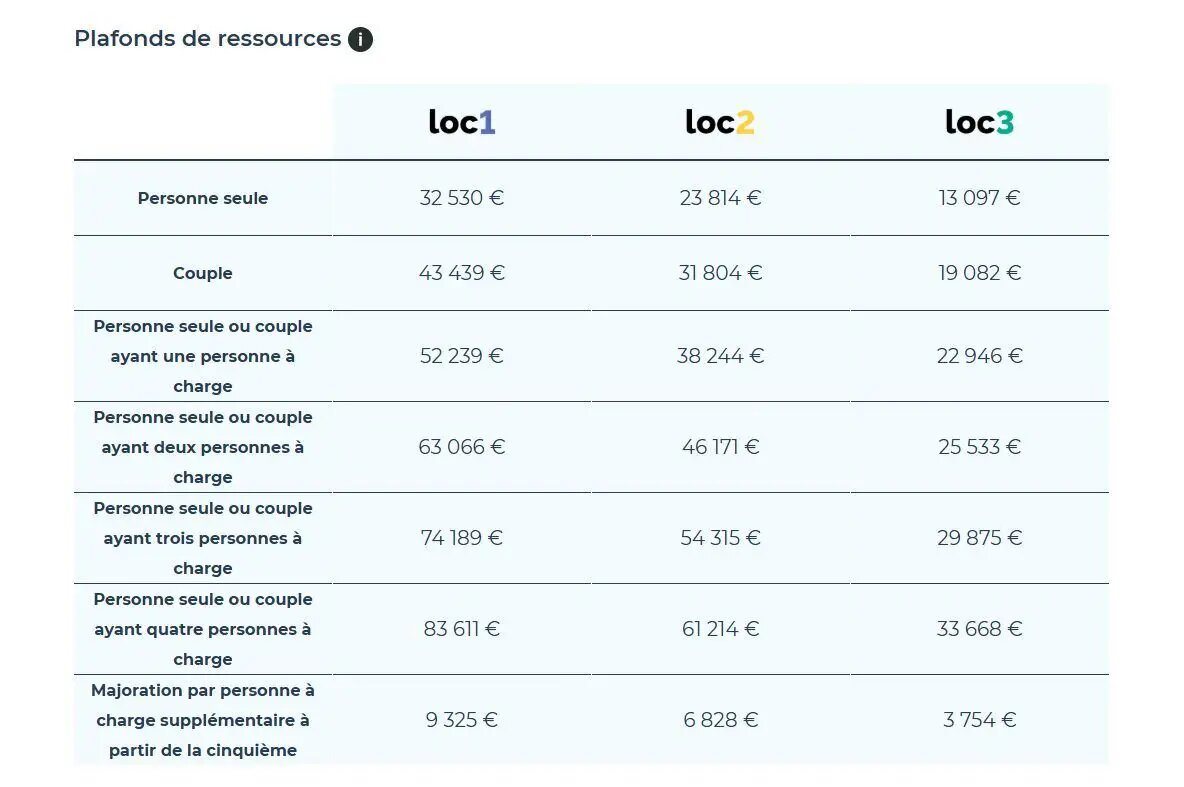
Task: Select the loc1 column header logo
Action: click(461, 122)
